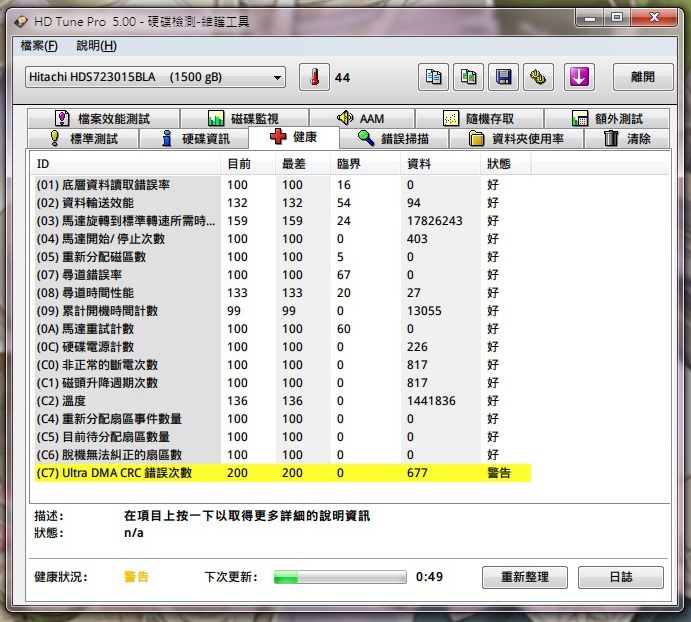Switch to the 磁碟監視 tab

(x=244, y=118)
